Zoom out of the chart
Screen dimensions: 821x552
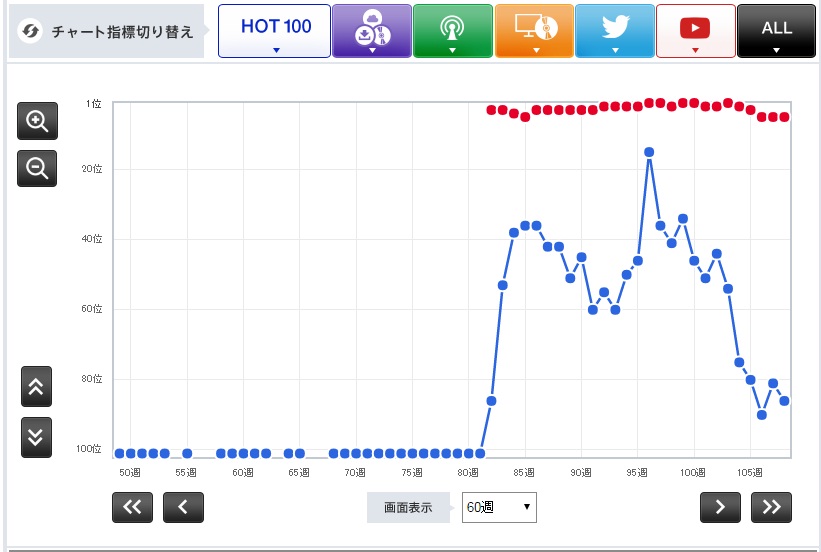[x=37, y=168]
